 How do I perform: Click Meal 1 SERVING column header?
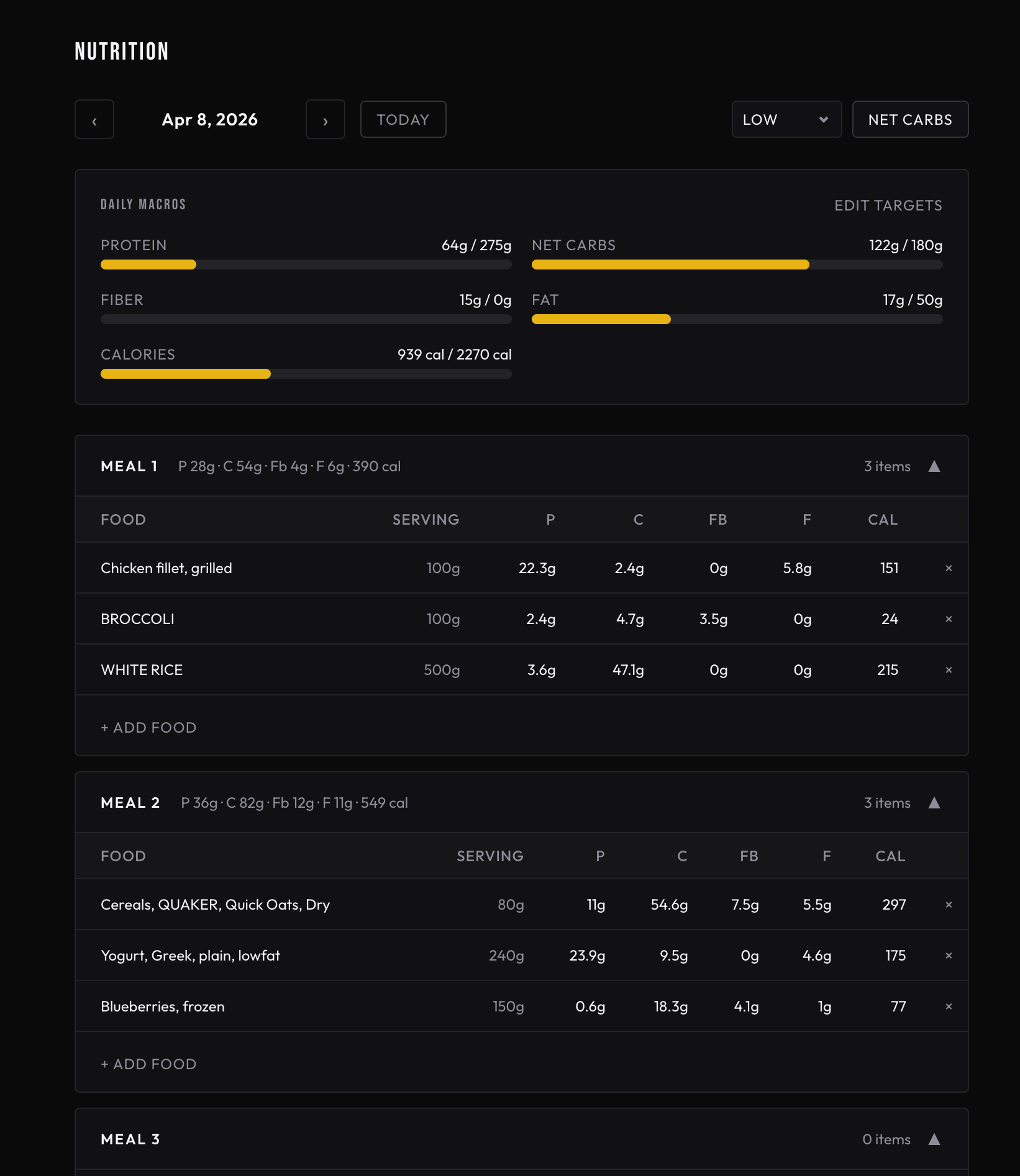[426, 520]
